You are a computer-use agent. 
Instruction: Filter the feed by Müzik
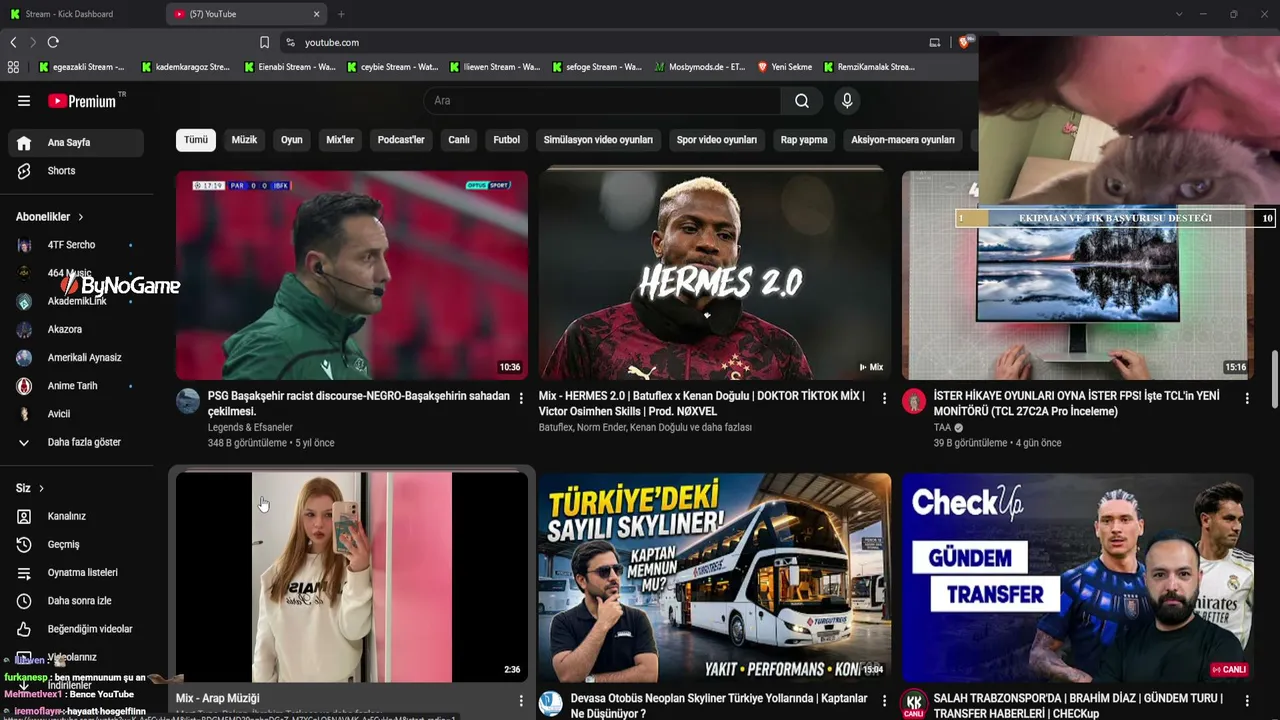(244, 140)
